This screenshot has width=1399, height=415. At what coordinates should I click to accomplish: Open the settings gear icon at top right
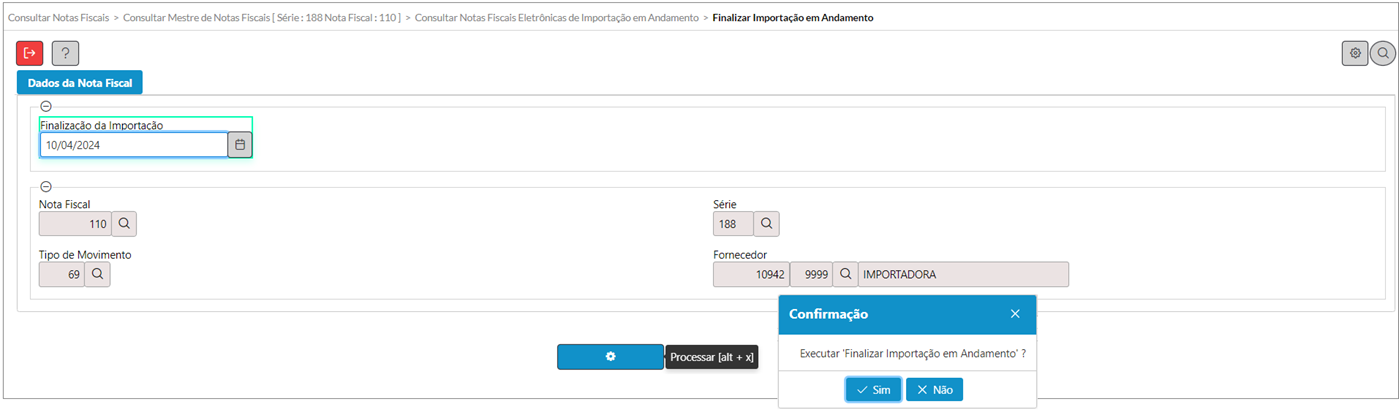tap(1355, 53)
